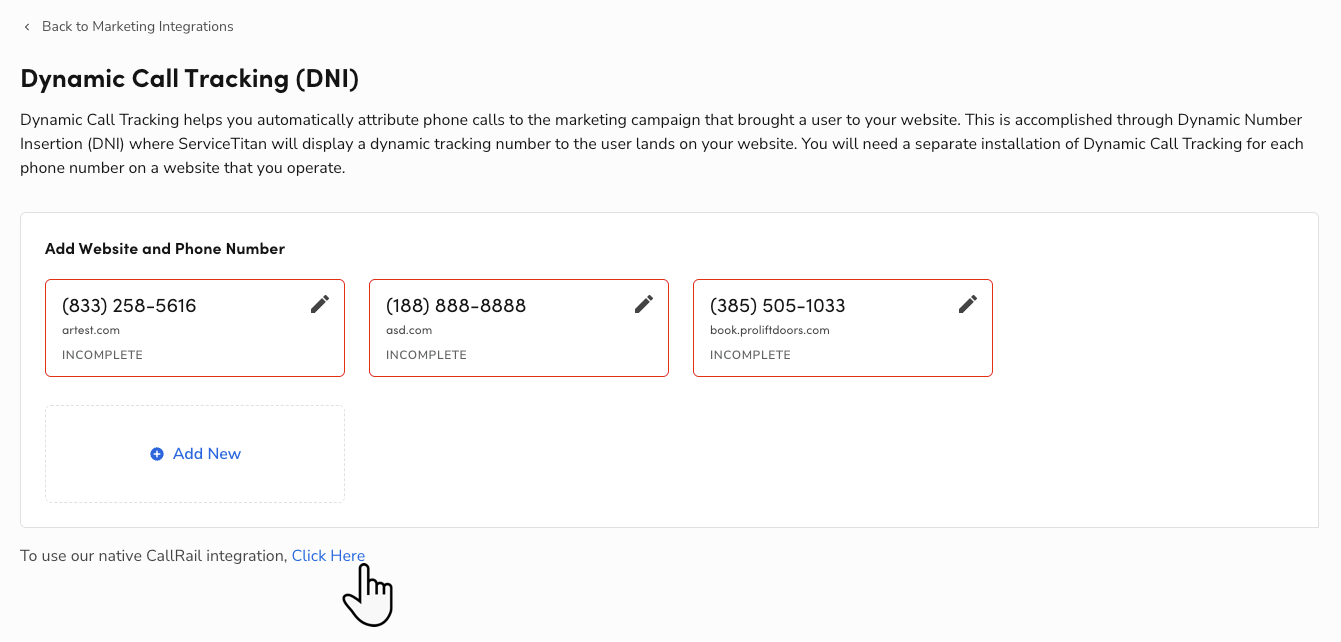This screenshot has width=1341, height=642.
Task: Click INCOMPLETE status on artest.com card
Action: (x=102, y=355)
